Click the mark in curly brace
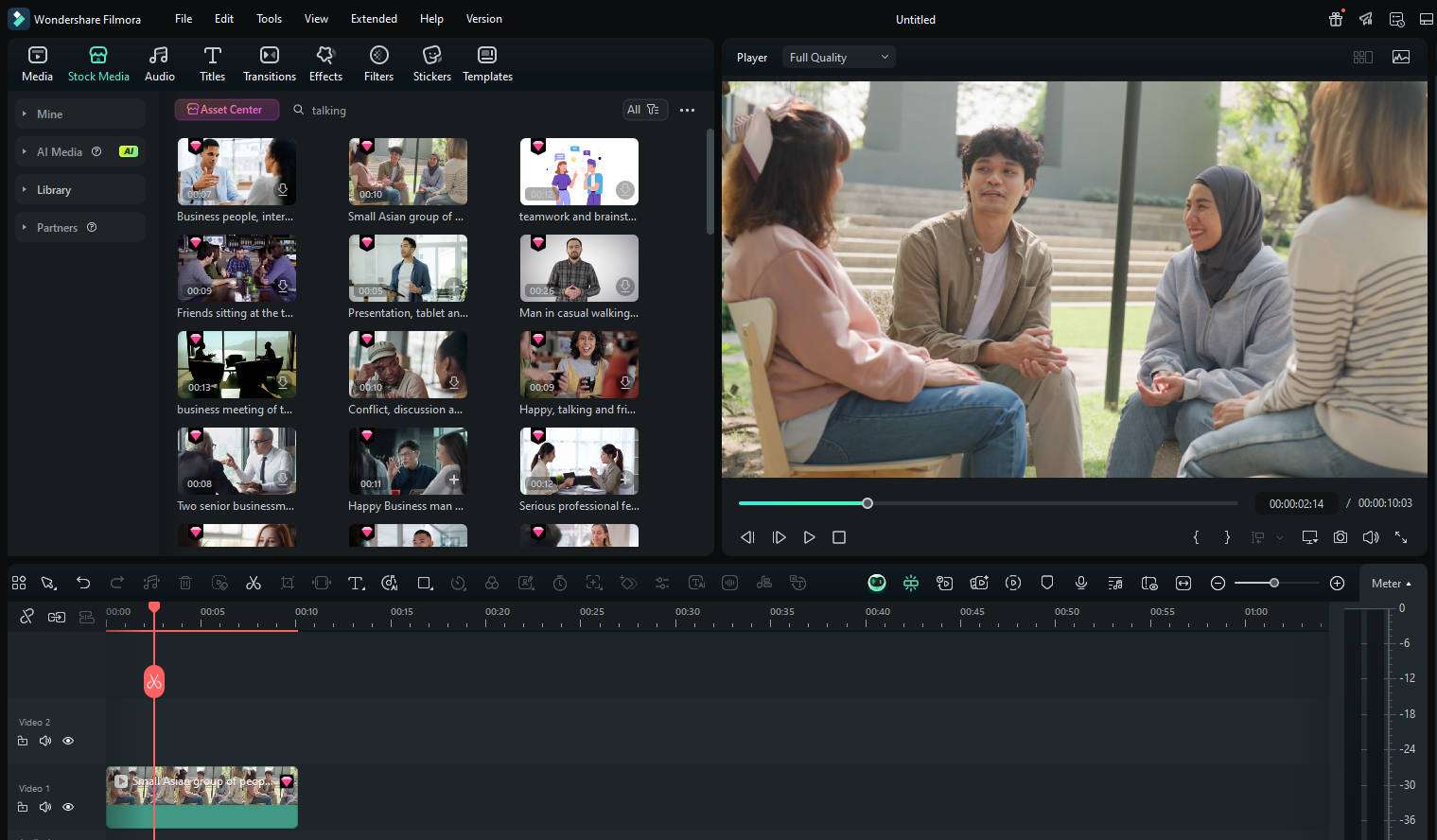The image size is (1437, 840). [x=1197, y=536]
